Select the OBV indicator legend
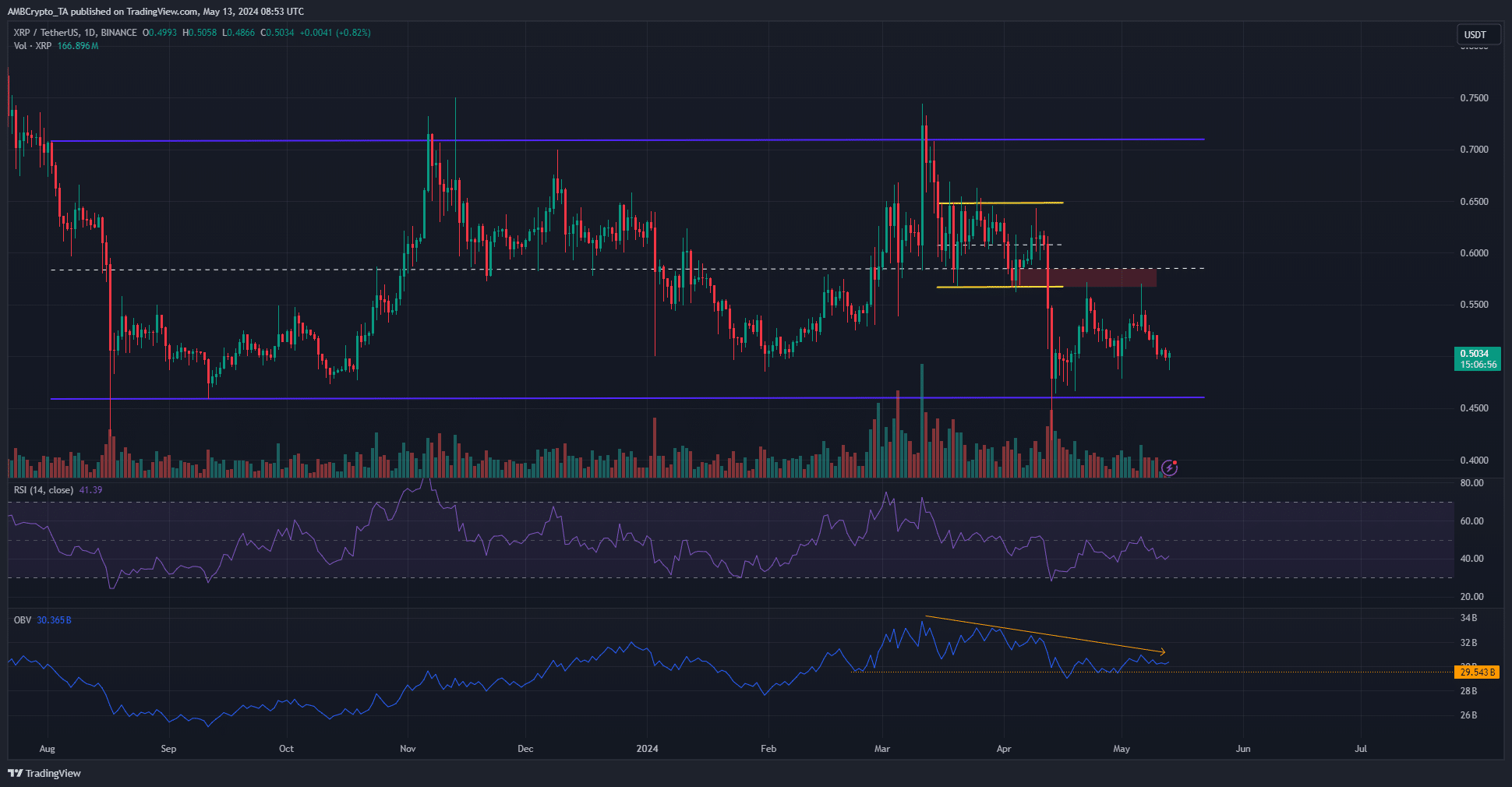Image resolution: width=1512 pixels, height=787 pixels. [23, 620]
